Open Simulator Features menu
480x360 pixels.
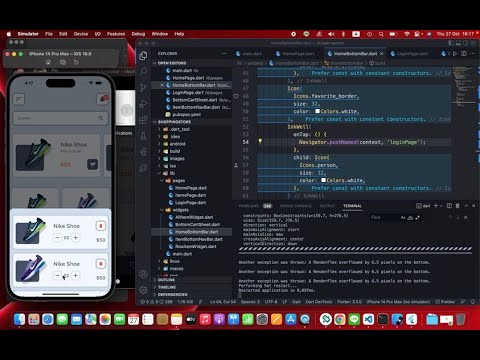coord(116,34)
